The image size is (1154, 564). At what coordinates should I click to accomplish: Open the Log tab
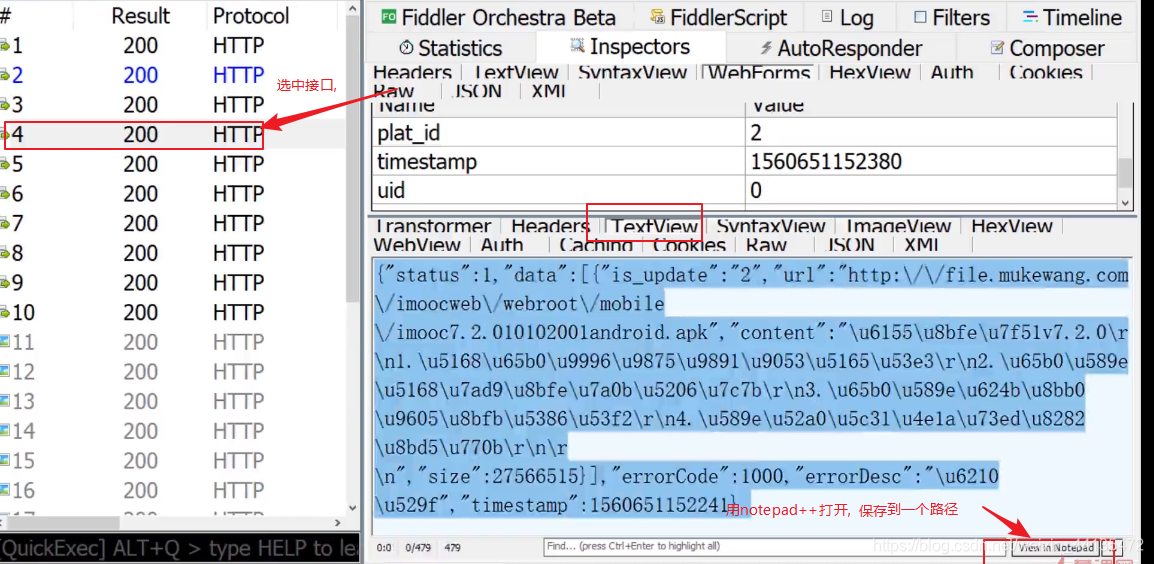tap(849, 18)
